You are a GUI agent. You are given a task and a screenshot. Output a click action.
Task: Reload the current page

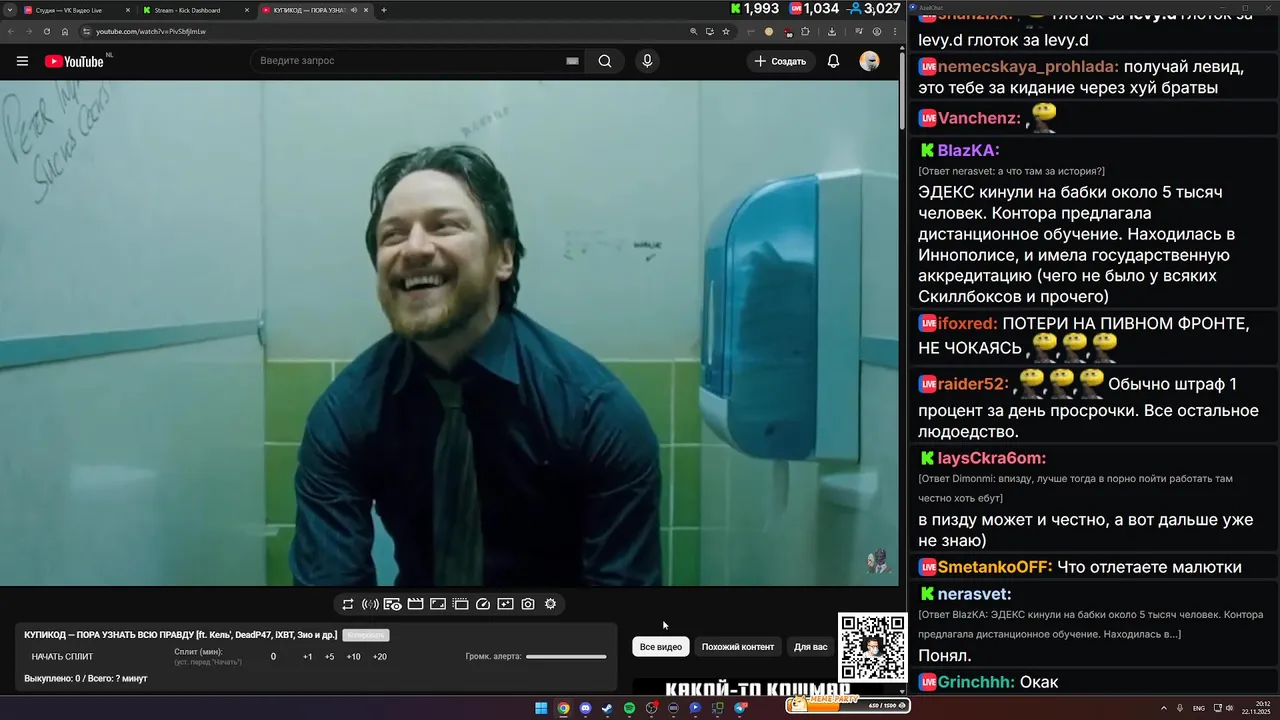[46, 31]
